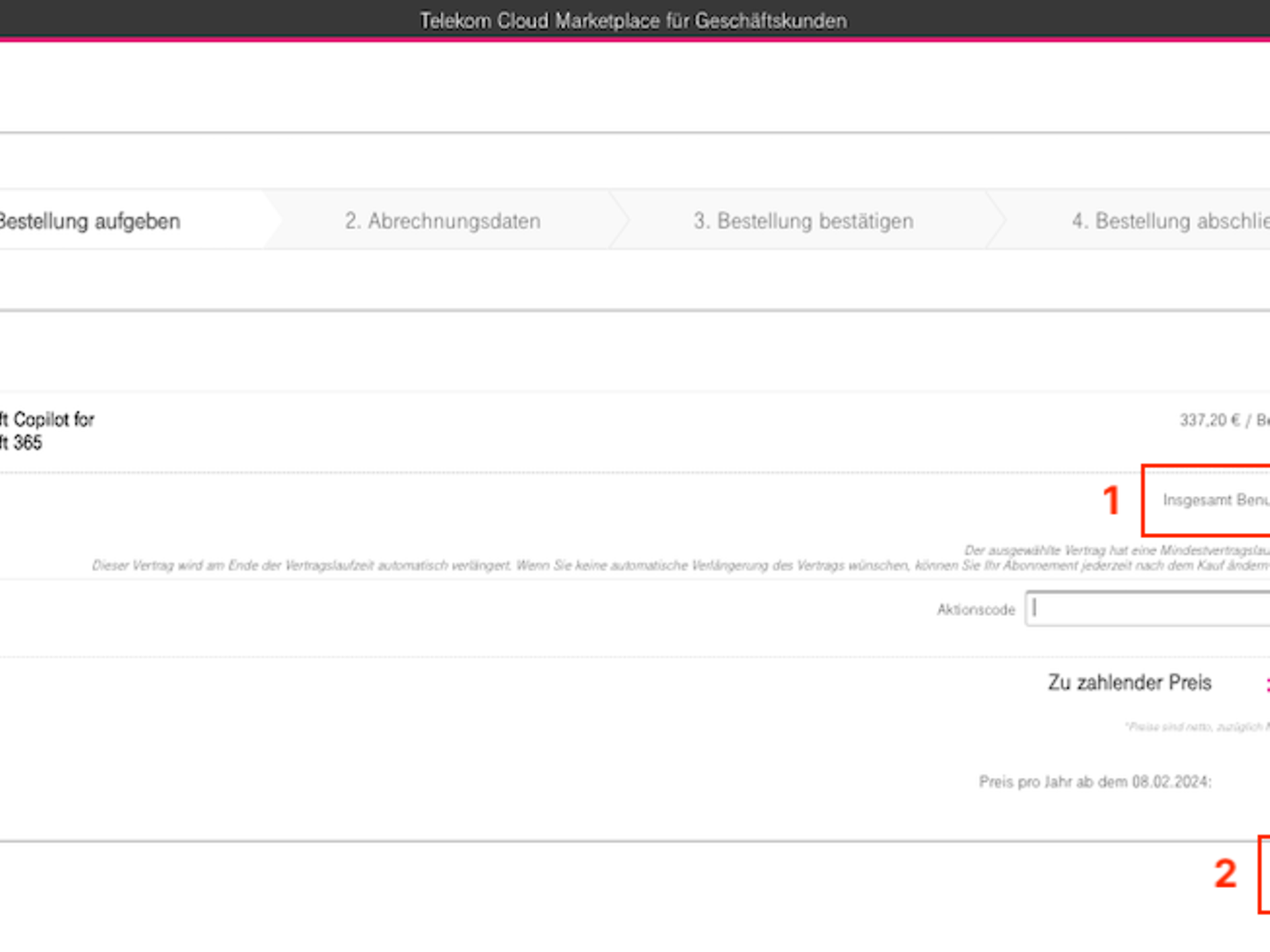Viewport: 1270px width, 952px height.
Task: Click the Mindestvertragslaufzeit notice line
Action: (1117, 550)
